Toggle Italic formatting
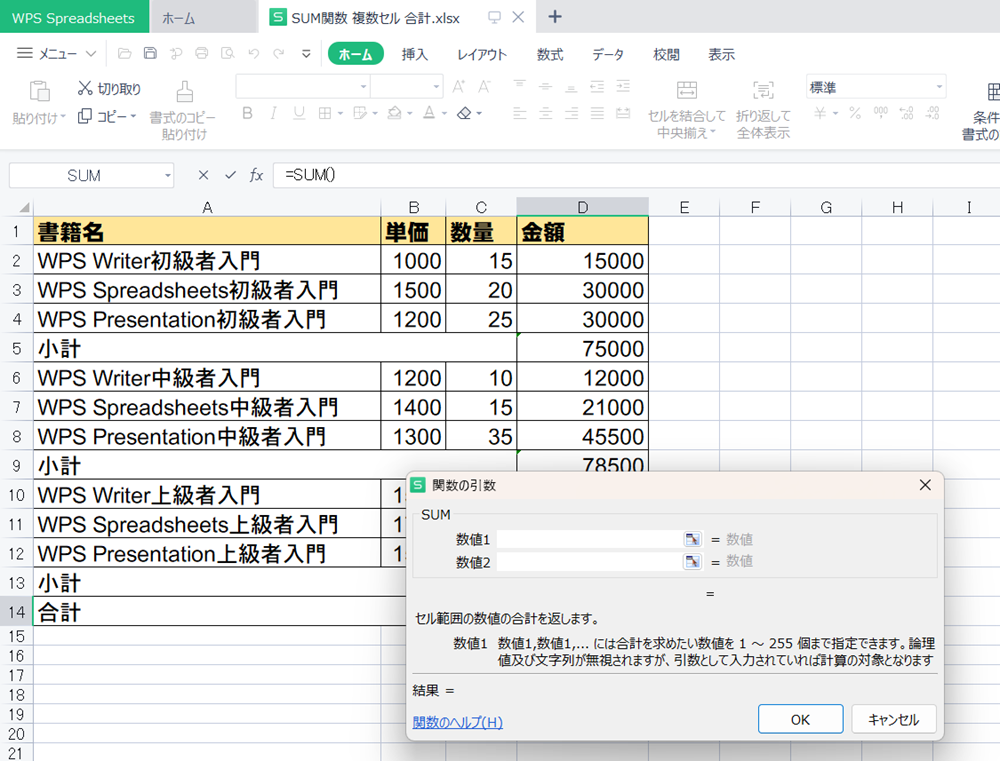Viewport: 1000px width, 761px height. tap(273, 114)
